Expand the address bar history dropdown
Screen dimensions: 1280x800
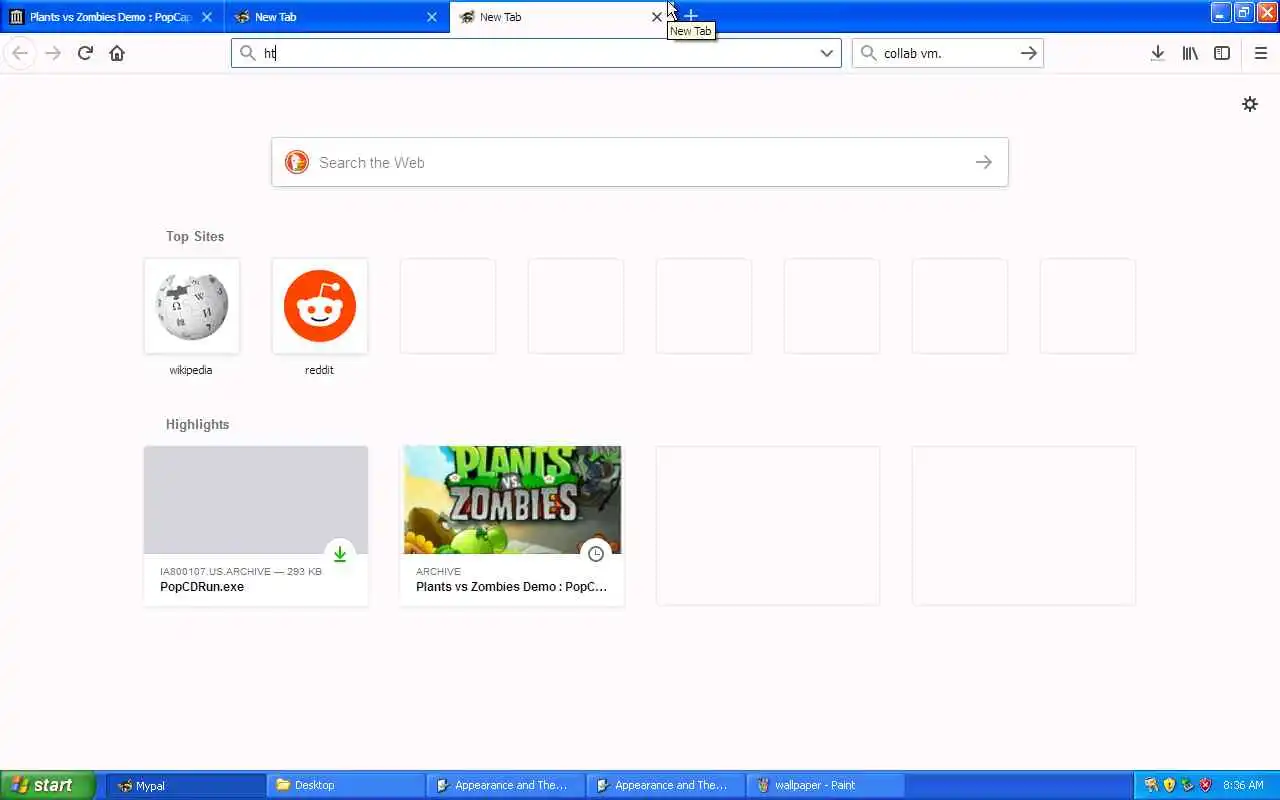tap(827, 53)
